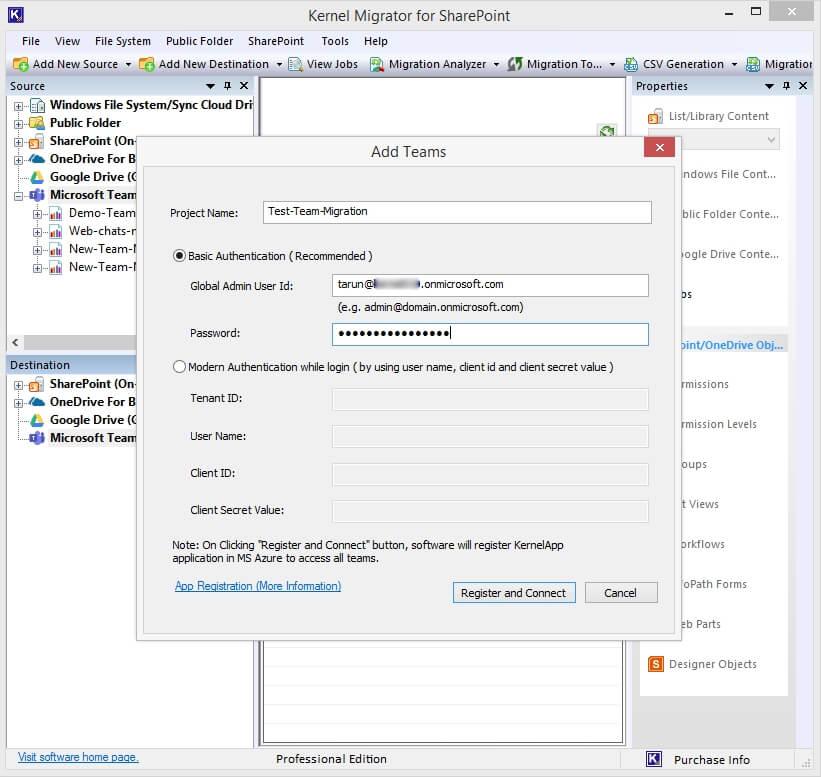The height and width of the screenshot is (777, 821).
Task: Click Register and Connect button
Action: [514, 593]
